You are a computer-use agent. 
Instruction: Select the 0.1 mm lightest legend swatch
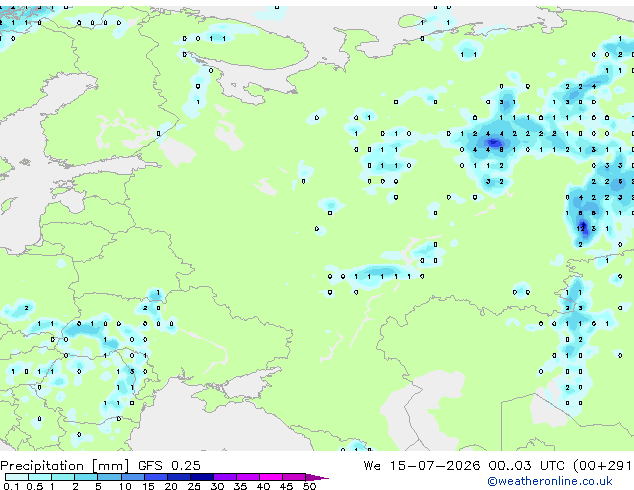click(x=17, y=477)
